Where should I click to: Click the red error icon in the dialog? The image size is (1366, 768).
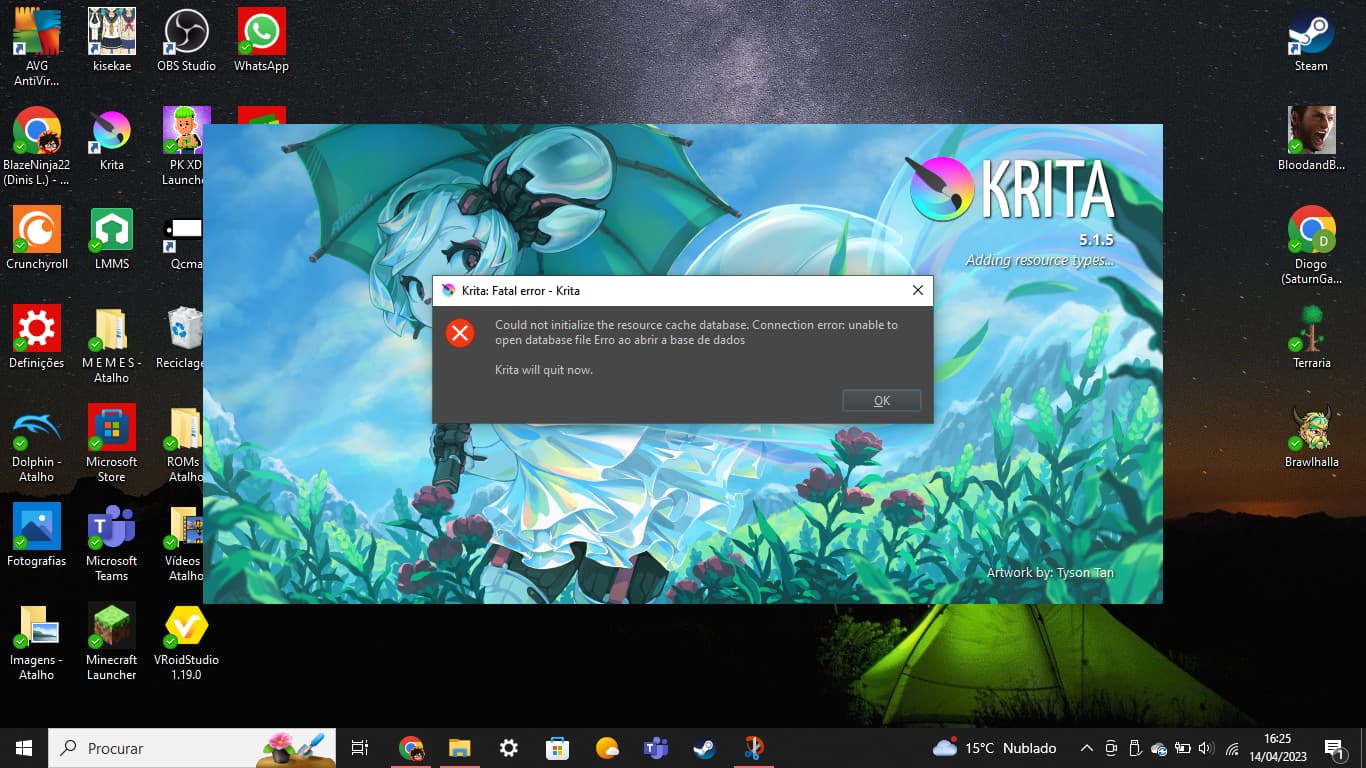click(460, 333)
